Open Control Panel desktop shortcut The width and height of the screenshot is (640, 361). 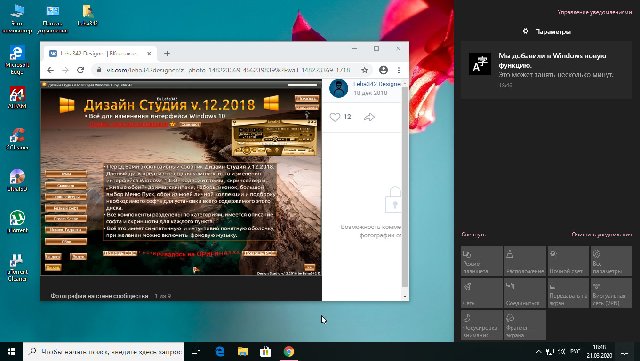coord(52,19)
